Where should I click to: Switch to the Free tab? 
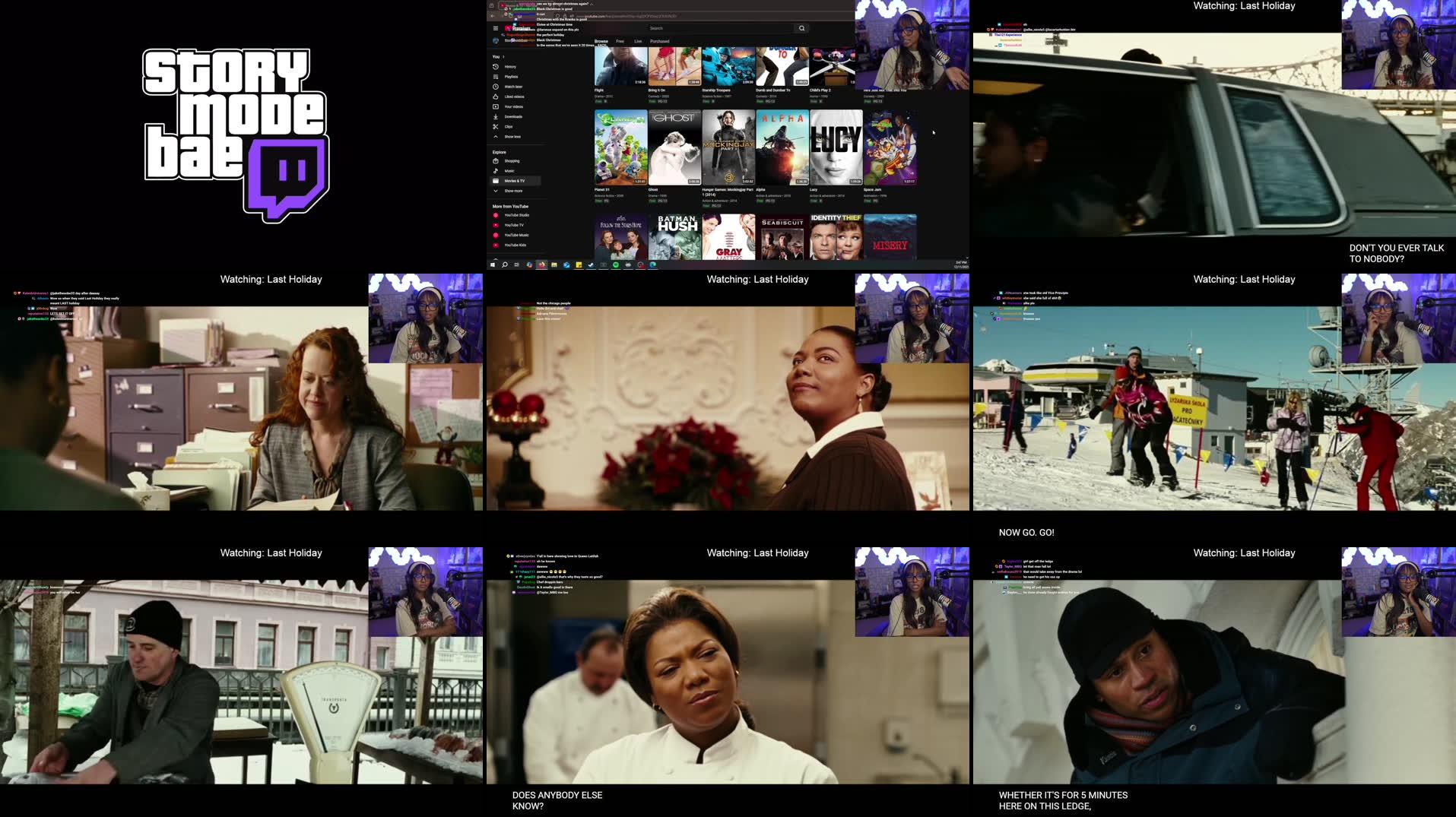[620, 41]
